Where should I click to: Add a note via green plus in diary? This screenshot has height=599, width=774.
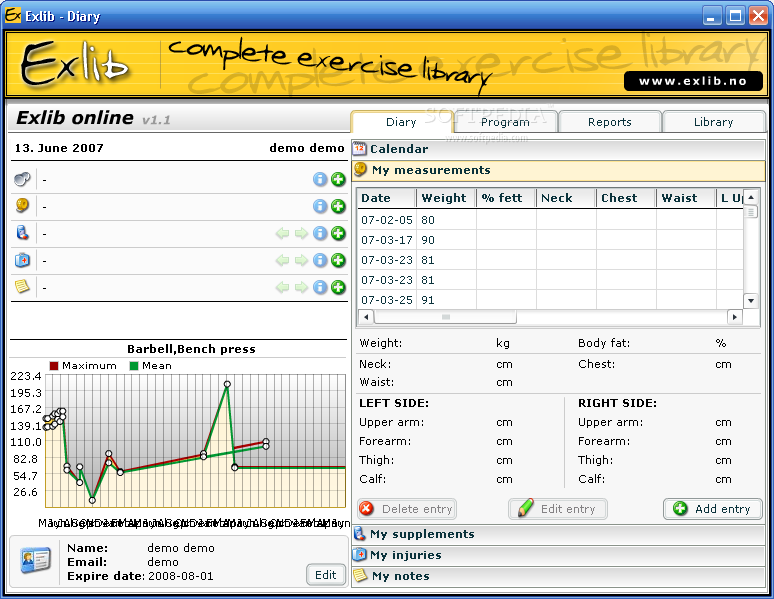pyautogui.click(x=338, y=287)
